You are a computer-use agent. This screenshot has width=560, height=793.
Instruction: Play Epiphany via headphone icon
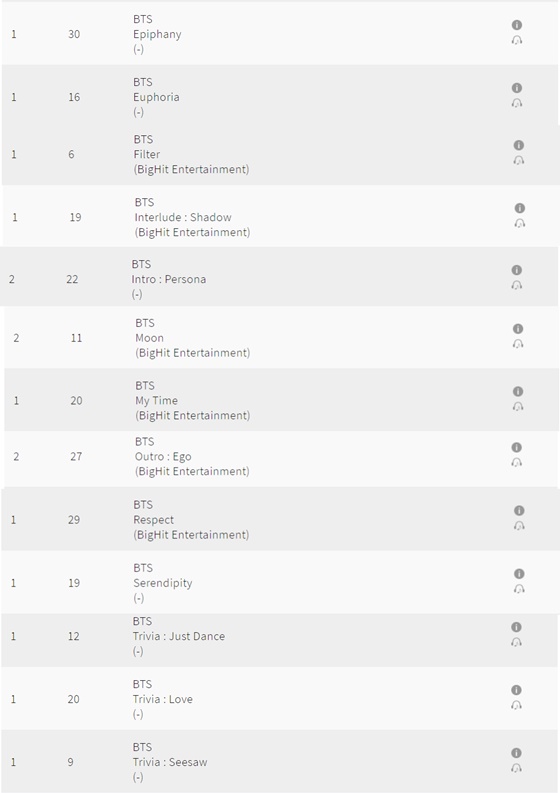tap(516, 40)
